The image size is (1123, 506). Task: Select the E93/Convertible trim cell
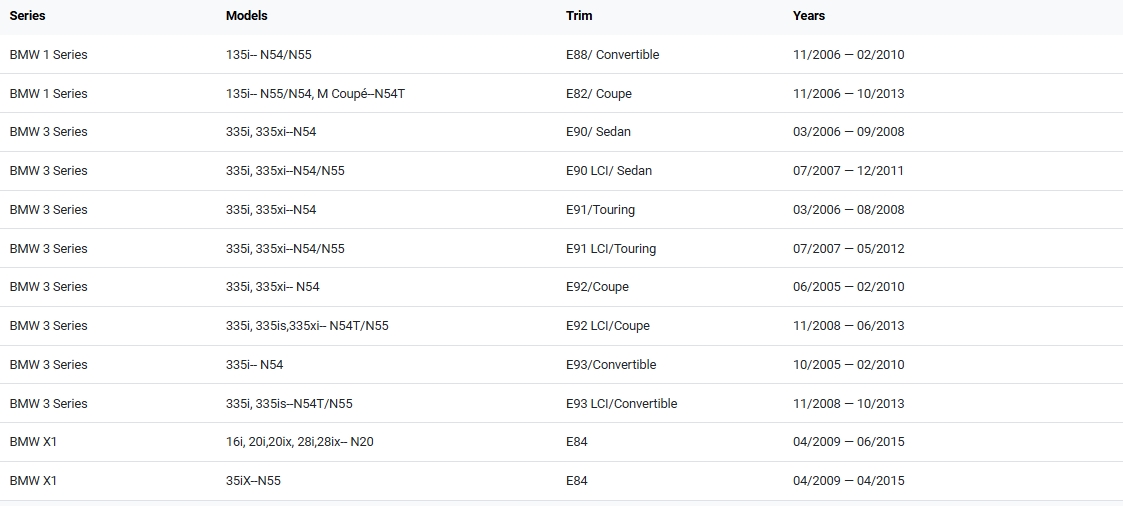[611, 365]
